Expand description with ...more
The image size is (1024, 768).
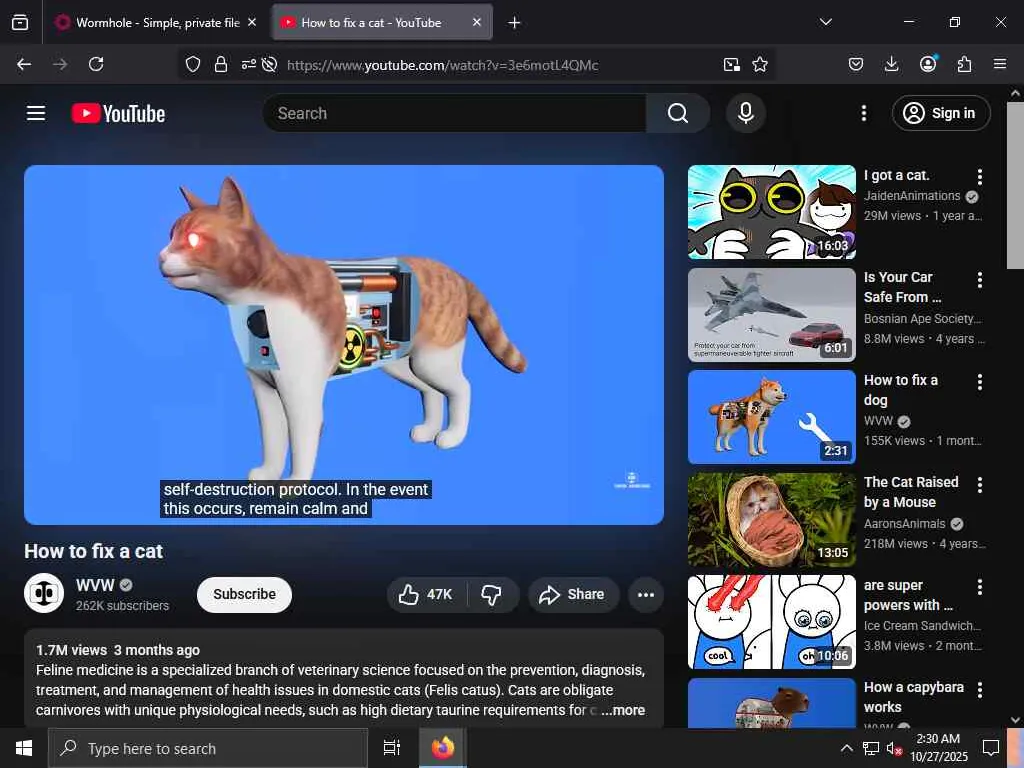(624, 710)
